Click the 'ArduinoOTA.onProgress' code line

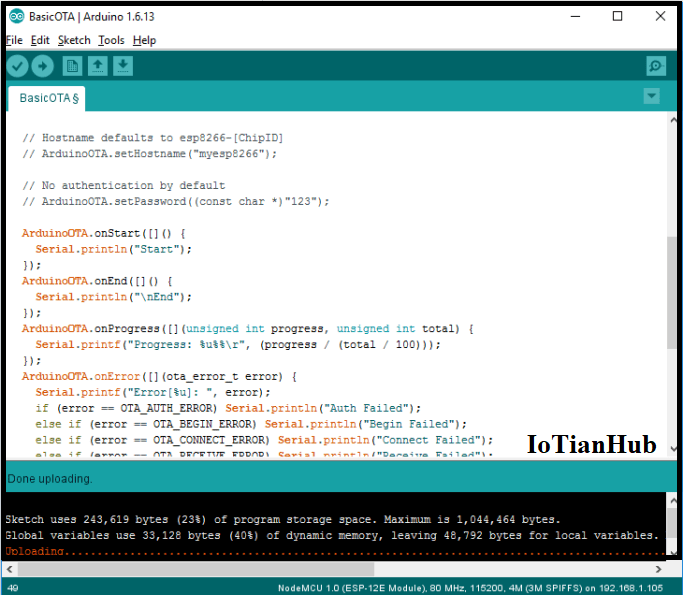(x=248, y=329)
